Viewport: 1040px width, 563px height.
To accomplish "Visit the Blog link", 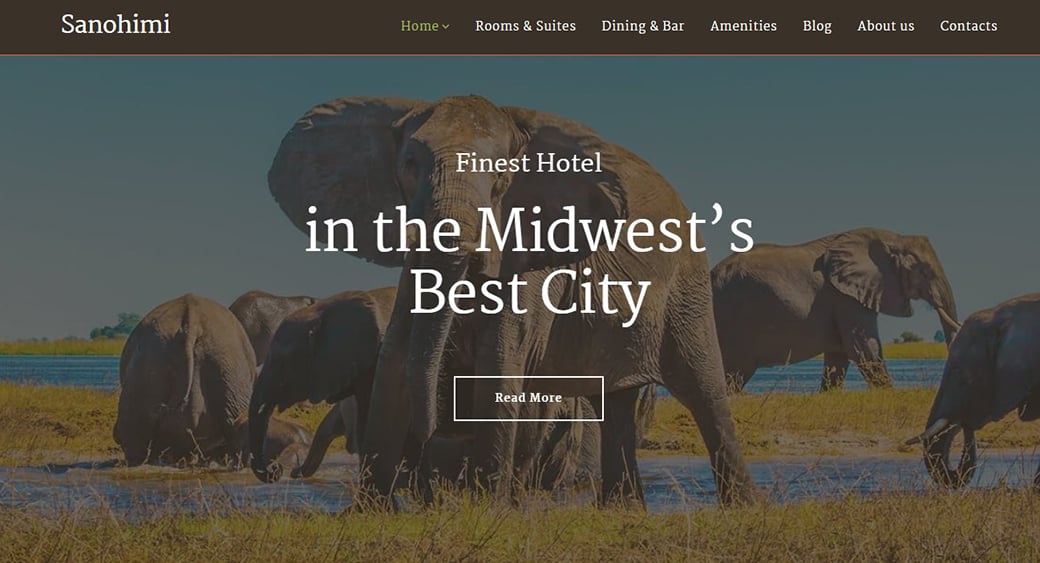I will click(816, 26).
